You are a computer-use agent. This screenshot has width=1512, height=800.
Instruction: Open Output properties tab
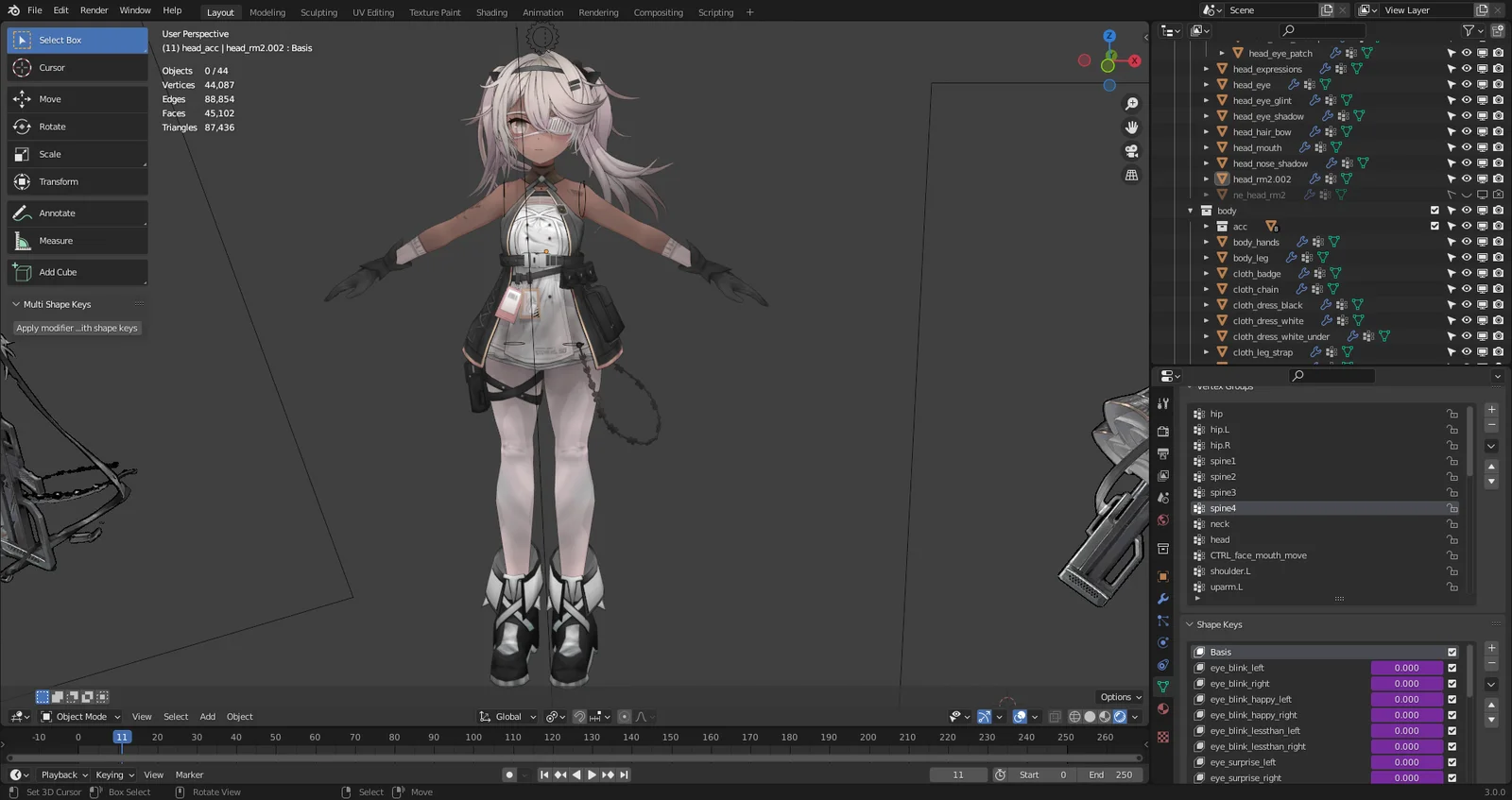pos(1163,454)
